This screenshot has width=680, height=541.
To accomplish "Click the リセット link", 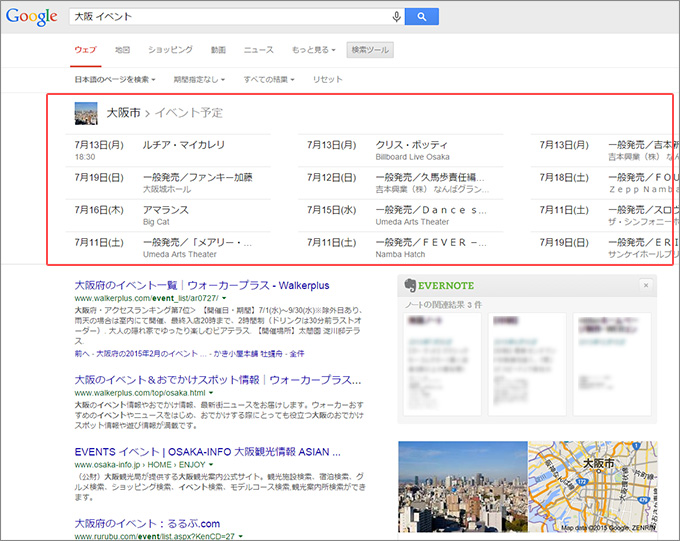I will (x=327, y=79).
